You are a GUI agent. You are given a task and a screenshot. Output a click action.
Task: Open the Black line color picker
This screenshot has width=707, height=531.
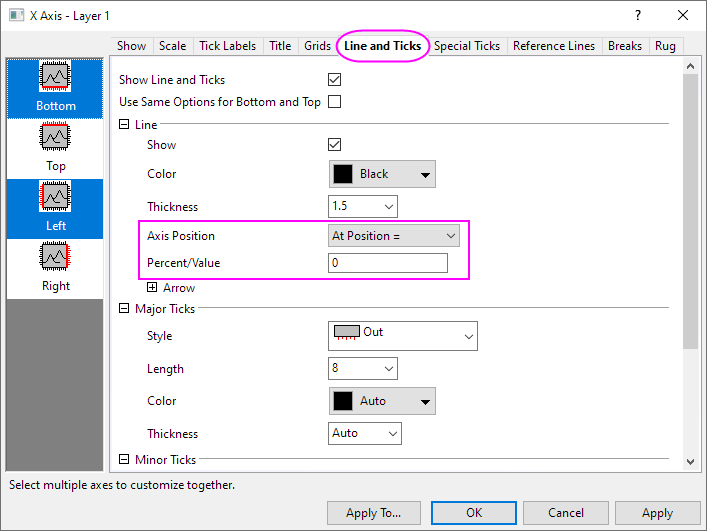(382, 174)
